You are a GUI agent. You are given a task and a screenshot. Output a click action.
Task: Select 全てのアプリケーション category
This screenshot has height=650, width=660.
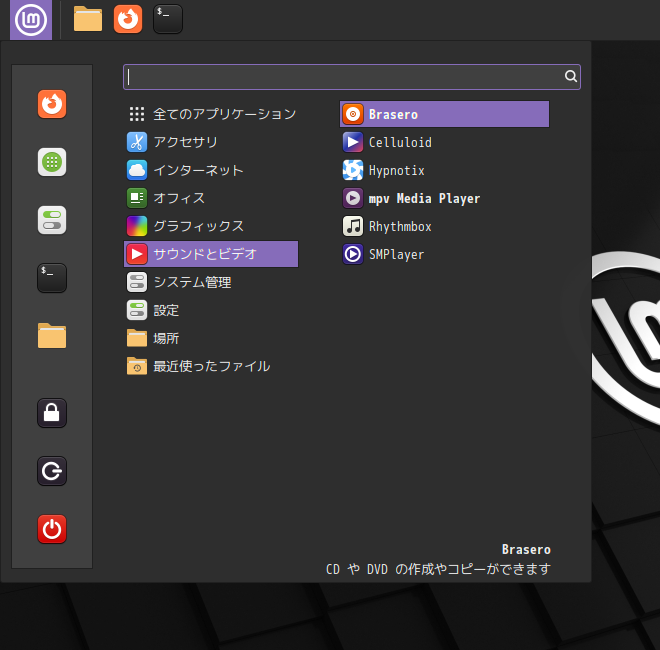pos(212,114)
